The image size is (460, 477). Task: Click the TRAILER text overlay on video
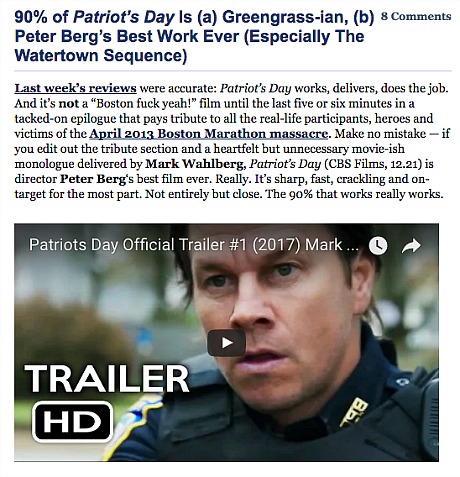click(x=107, y=378)
